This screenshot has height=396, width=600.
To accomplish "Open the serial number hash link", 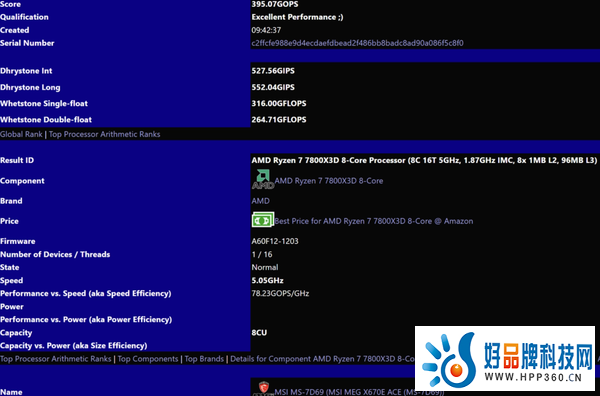I will pos(357,43).
